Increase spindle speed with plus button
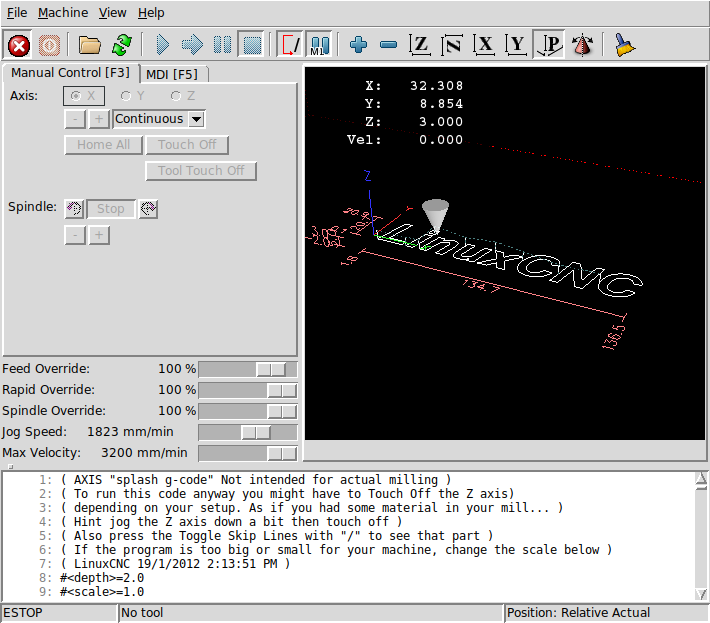 [x=99, y=235]
